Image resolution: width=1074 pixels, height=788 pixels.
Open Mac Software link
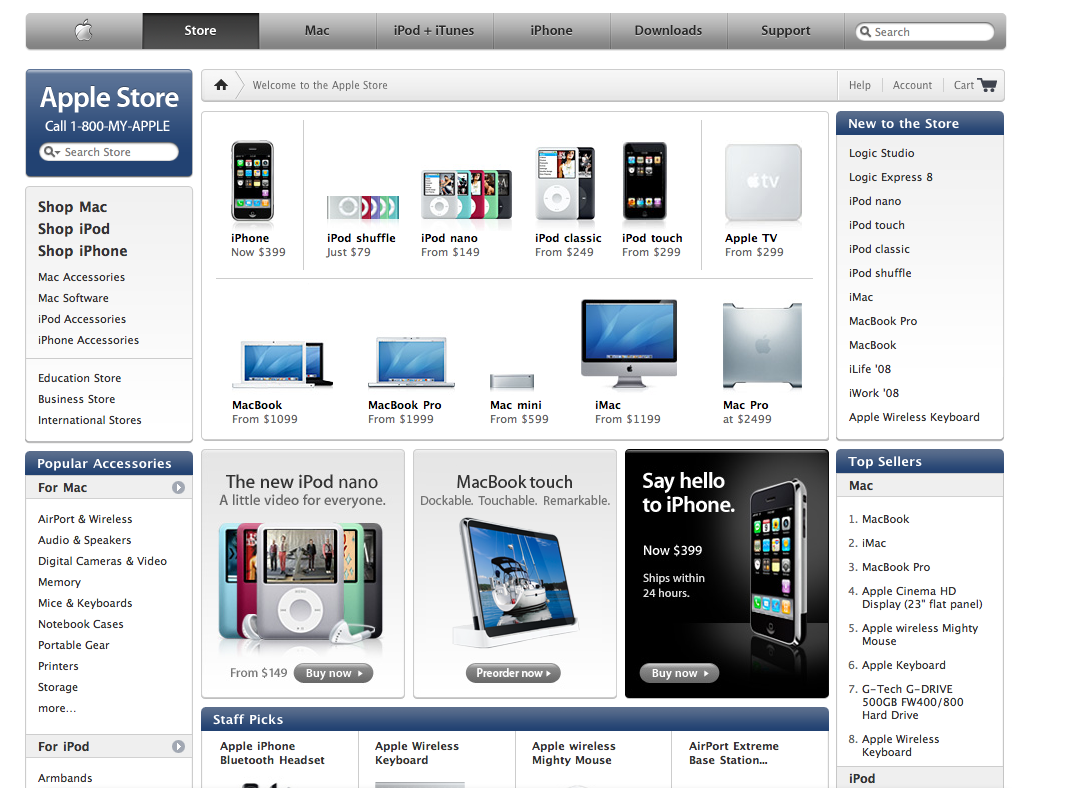pos(73,298)
